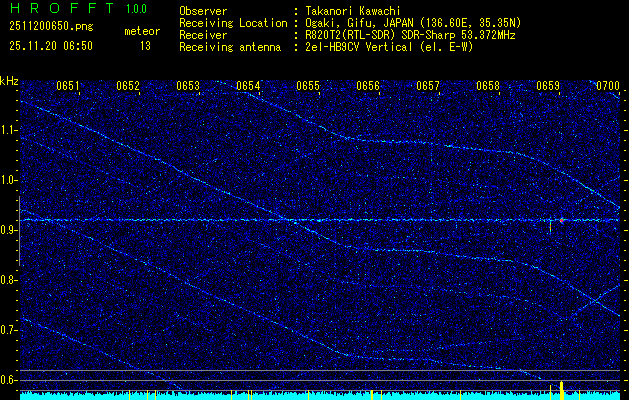The height and width of the screenshot is (400, 629).
Task: Select the observer name Takanori Kawachi
Action: click(352, 10)
